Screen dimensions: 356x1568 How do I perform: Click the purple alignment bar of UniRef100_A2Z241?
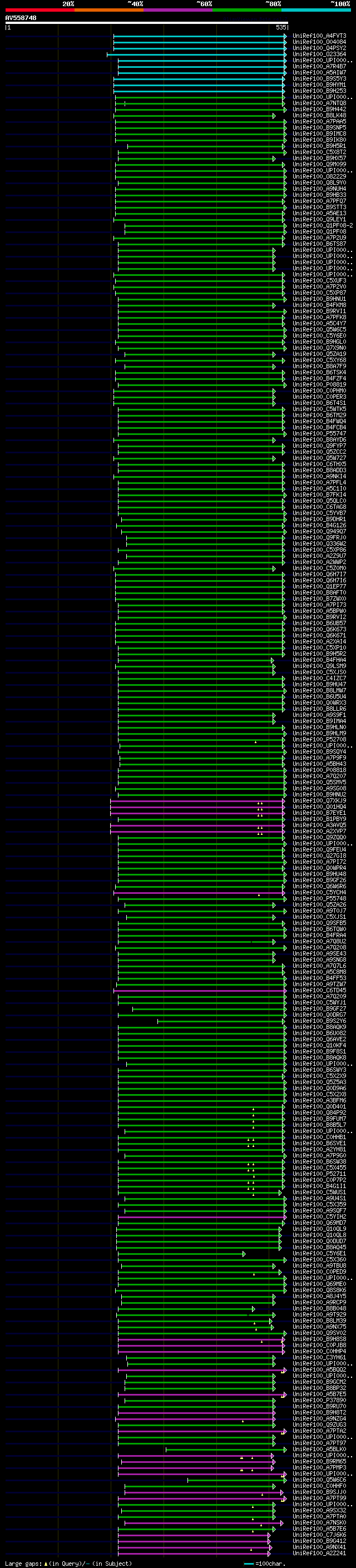194,1554
